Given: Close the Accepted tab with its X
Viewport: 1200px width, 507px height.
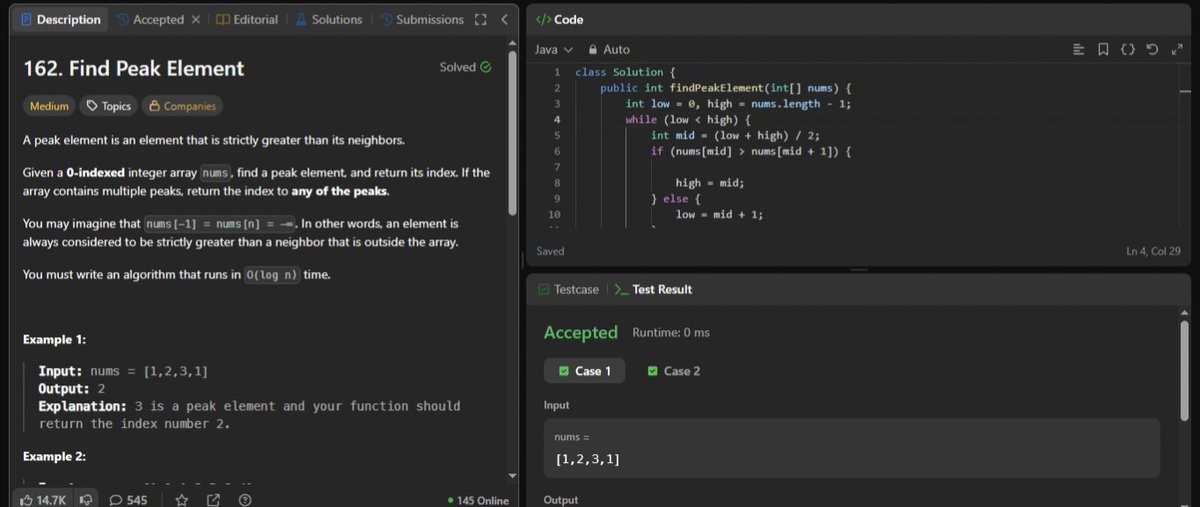Looking at the screenshot, I should click(x=195, y=20).
